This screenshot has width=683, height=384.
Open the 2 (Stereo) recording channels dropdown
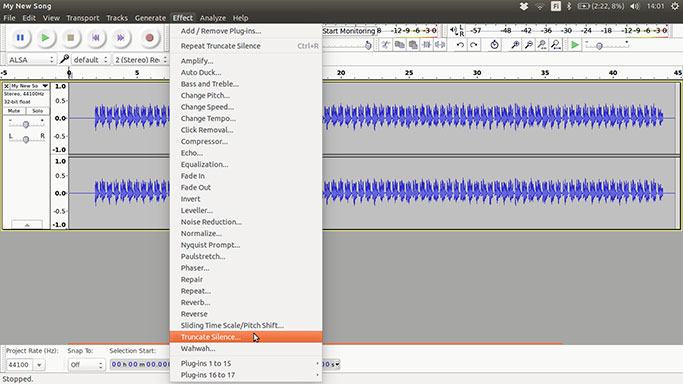140,60
